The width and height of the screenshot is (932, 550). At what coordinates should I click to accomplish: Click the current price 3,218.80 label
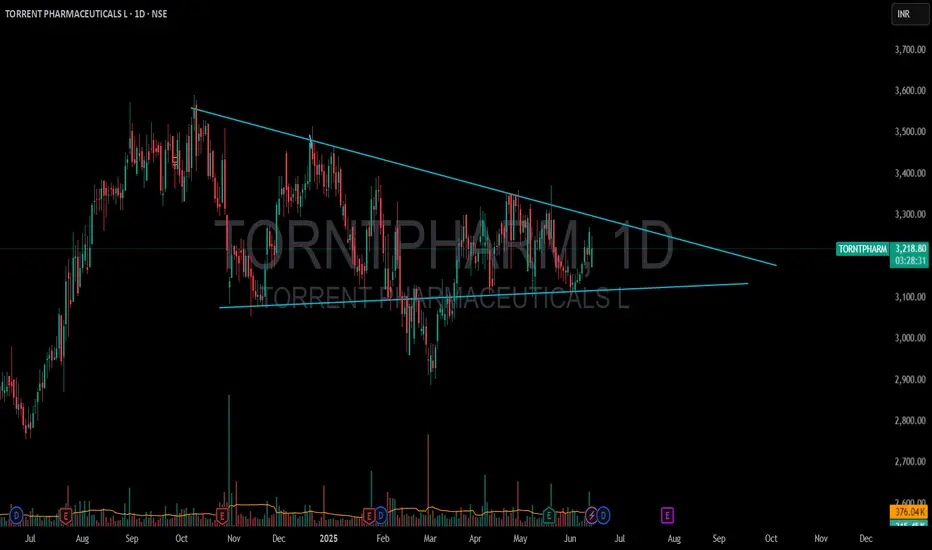909,249
